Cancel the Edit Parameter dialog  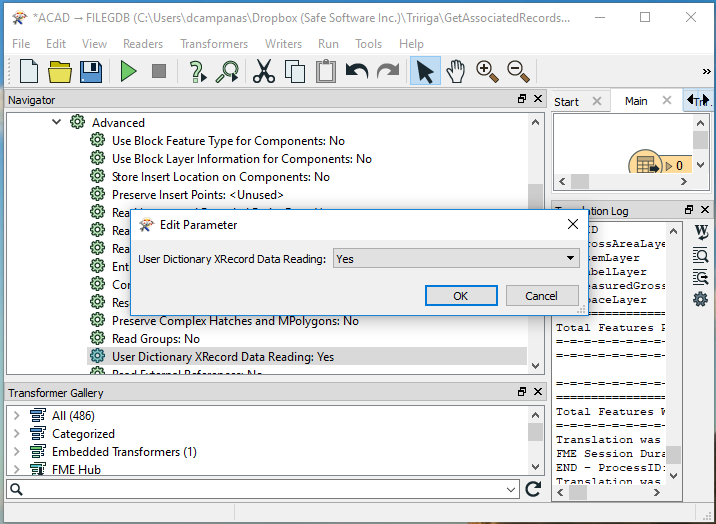point(542,296)
